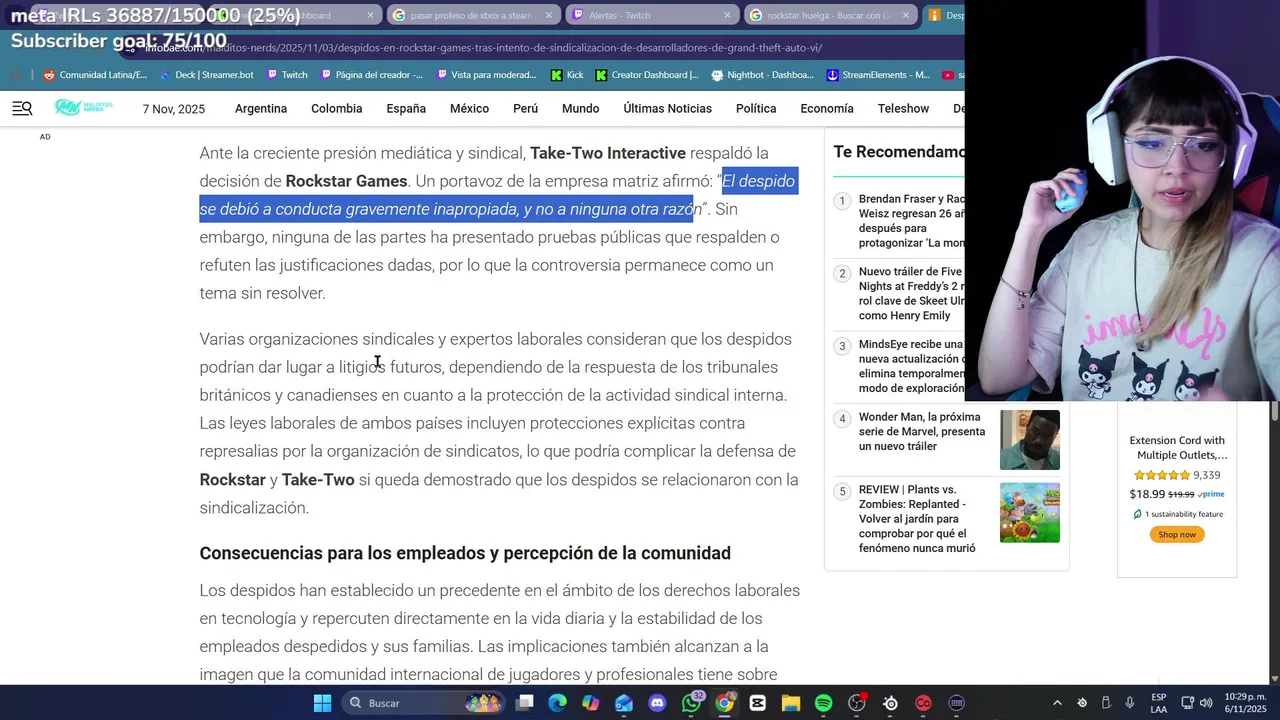
Task: Open clock and calendar flyout
Action: tap(1246, 703)
